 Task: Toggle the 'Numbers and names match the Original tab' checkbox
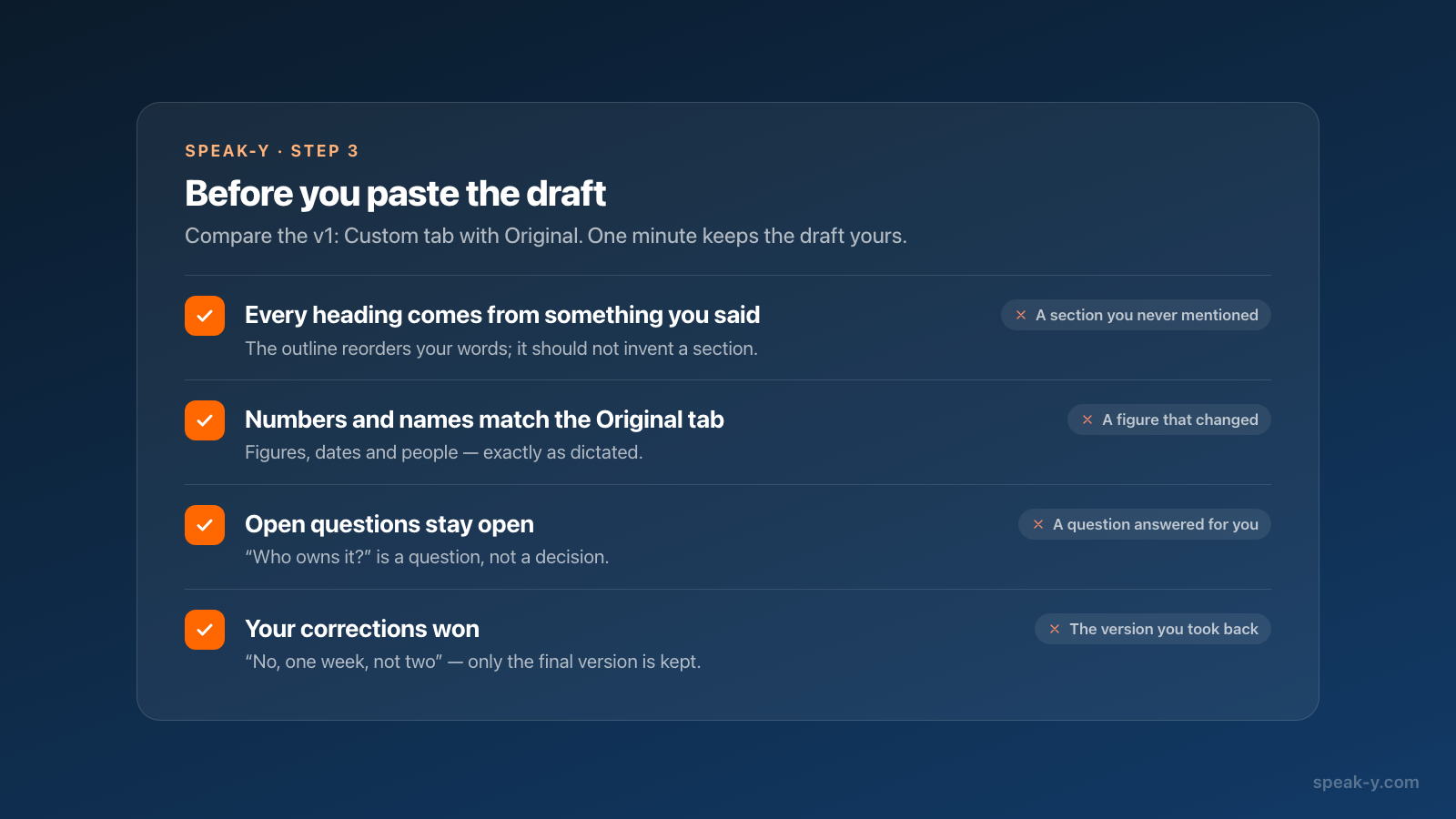coord(205,420)
